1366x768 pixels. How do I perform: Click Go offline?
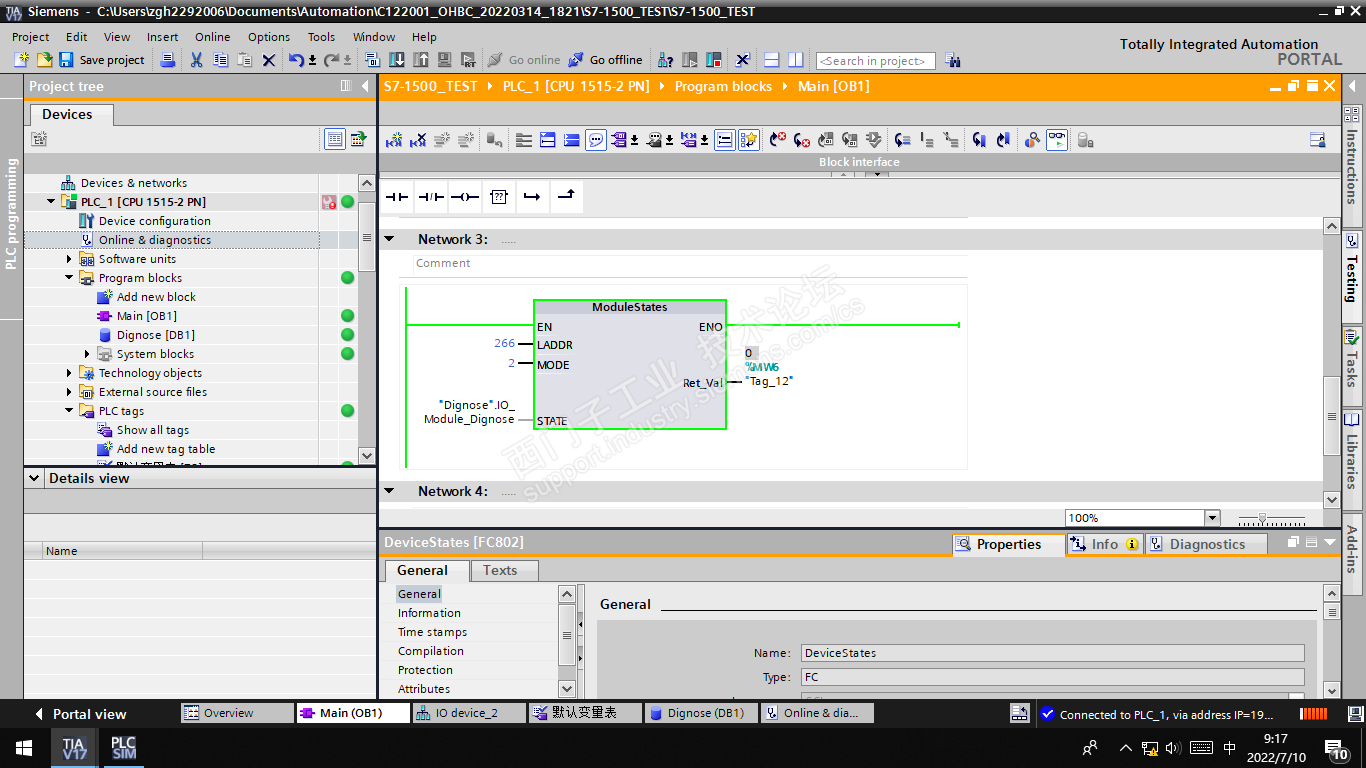coord(606,60)
